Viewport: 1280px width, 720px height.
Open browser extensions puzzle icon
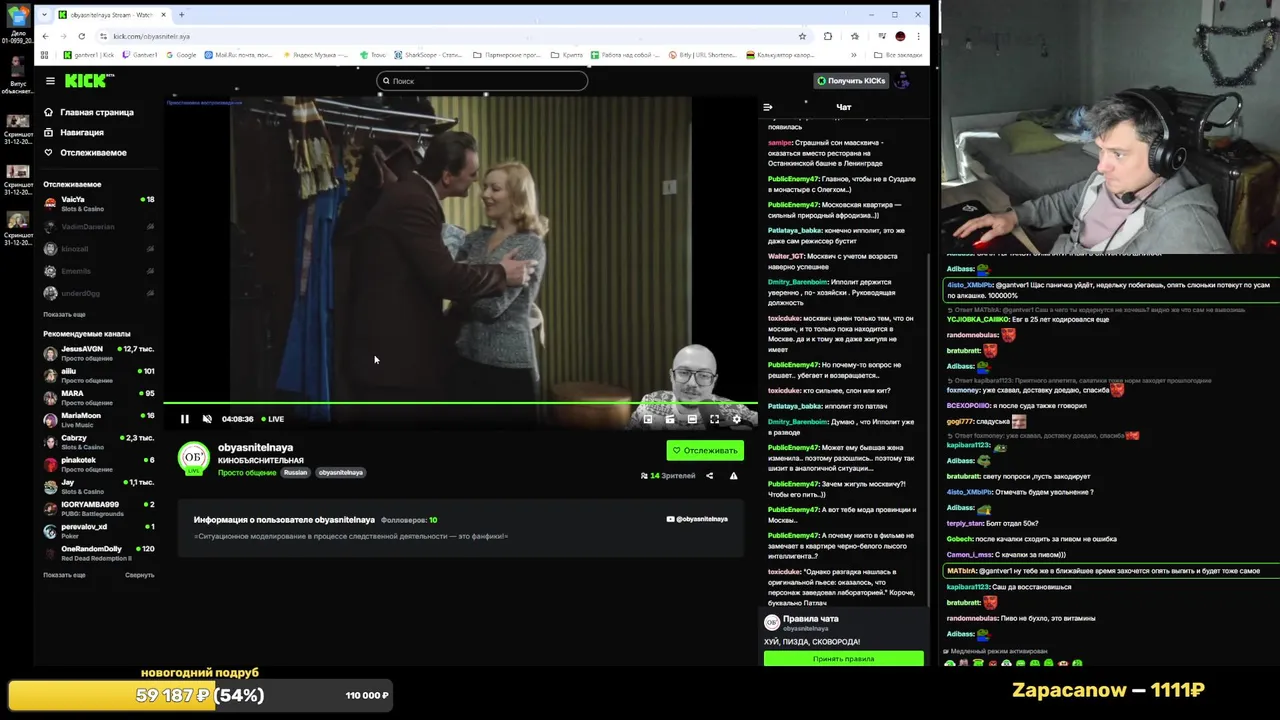[x=828, y=36]
